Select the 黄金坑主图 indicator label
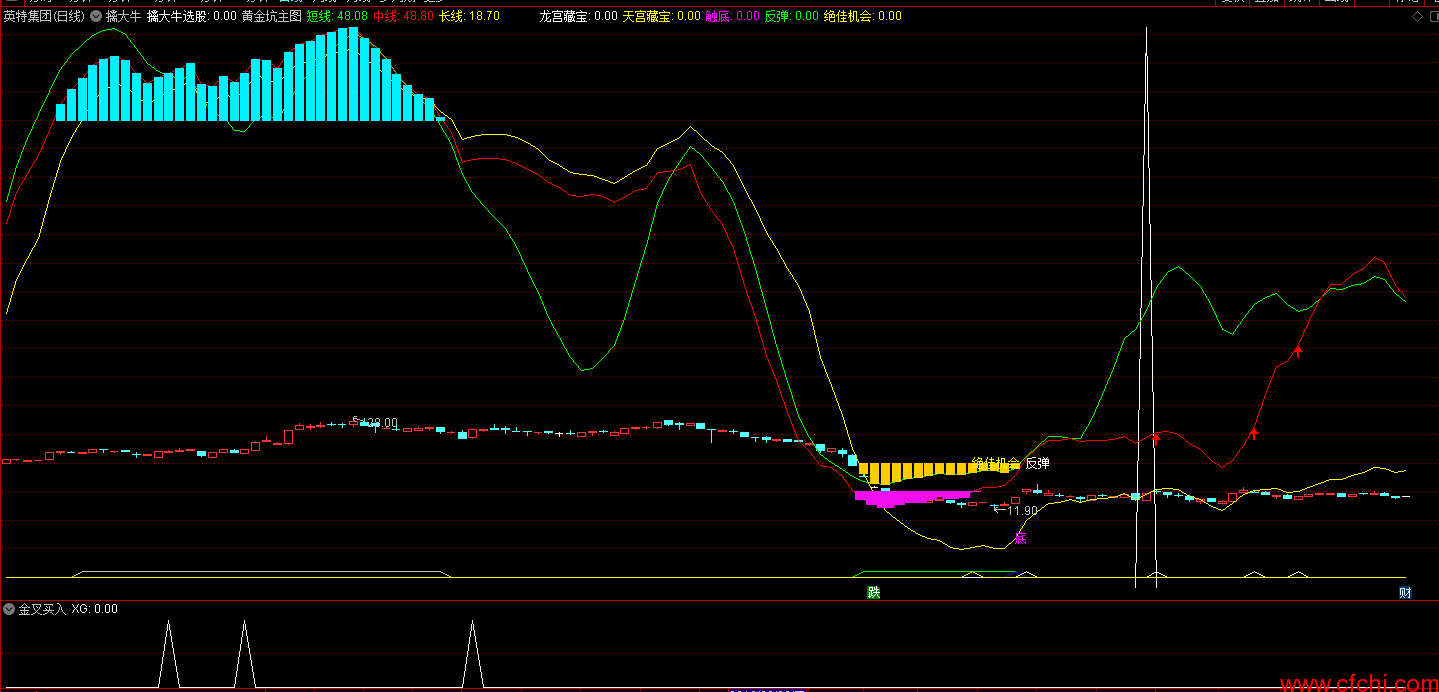Viewport: 1439px width, 692px height. 271,16
